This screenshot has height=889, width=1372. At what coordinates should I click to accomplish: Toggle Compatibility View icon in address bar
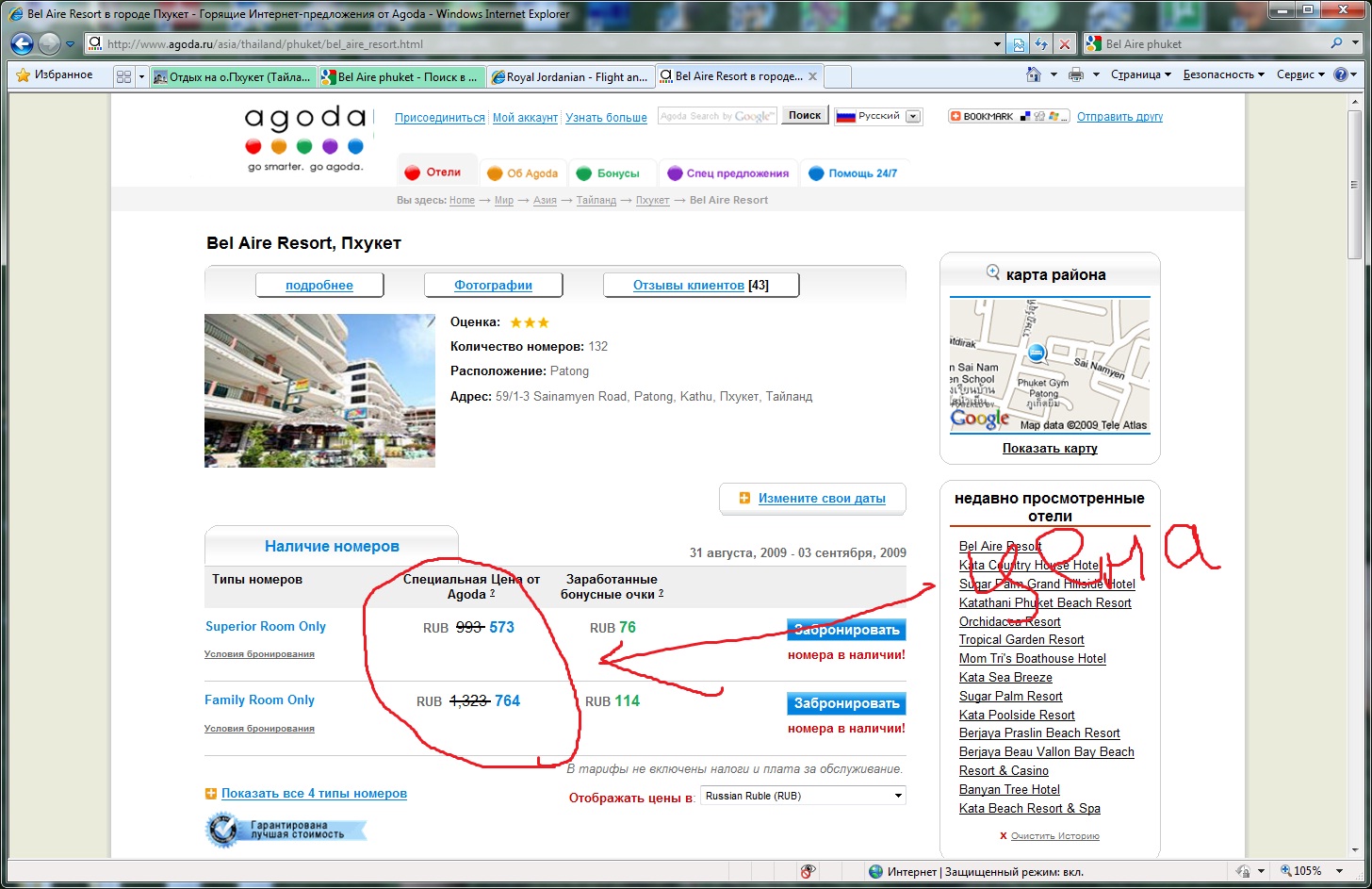[1019, 44]
